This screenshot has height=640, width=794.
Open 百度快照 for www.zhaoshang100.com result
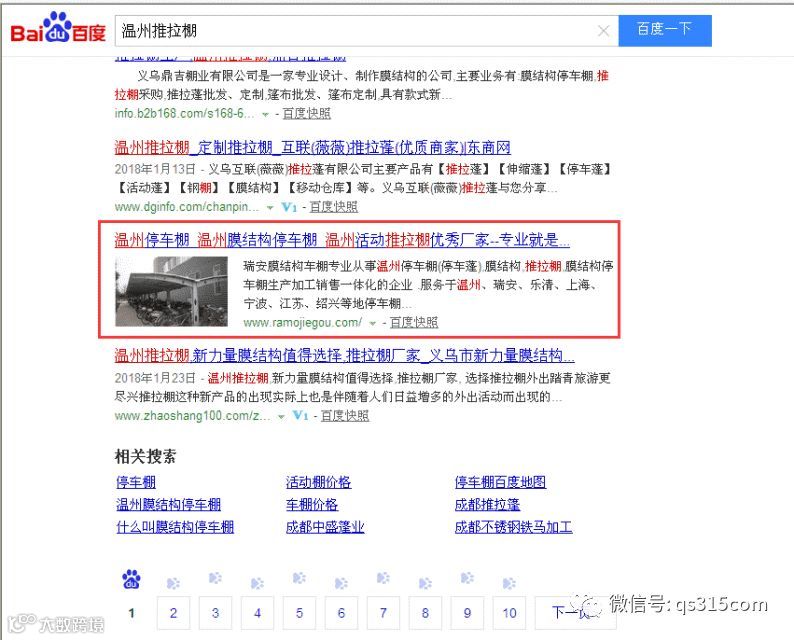pos(345,416)
